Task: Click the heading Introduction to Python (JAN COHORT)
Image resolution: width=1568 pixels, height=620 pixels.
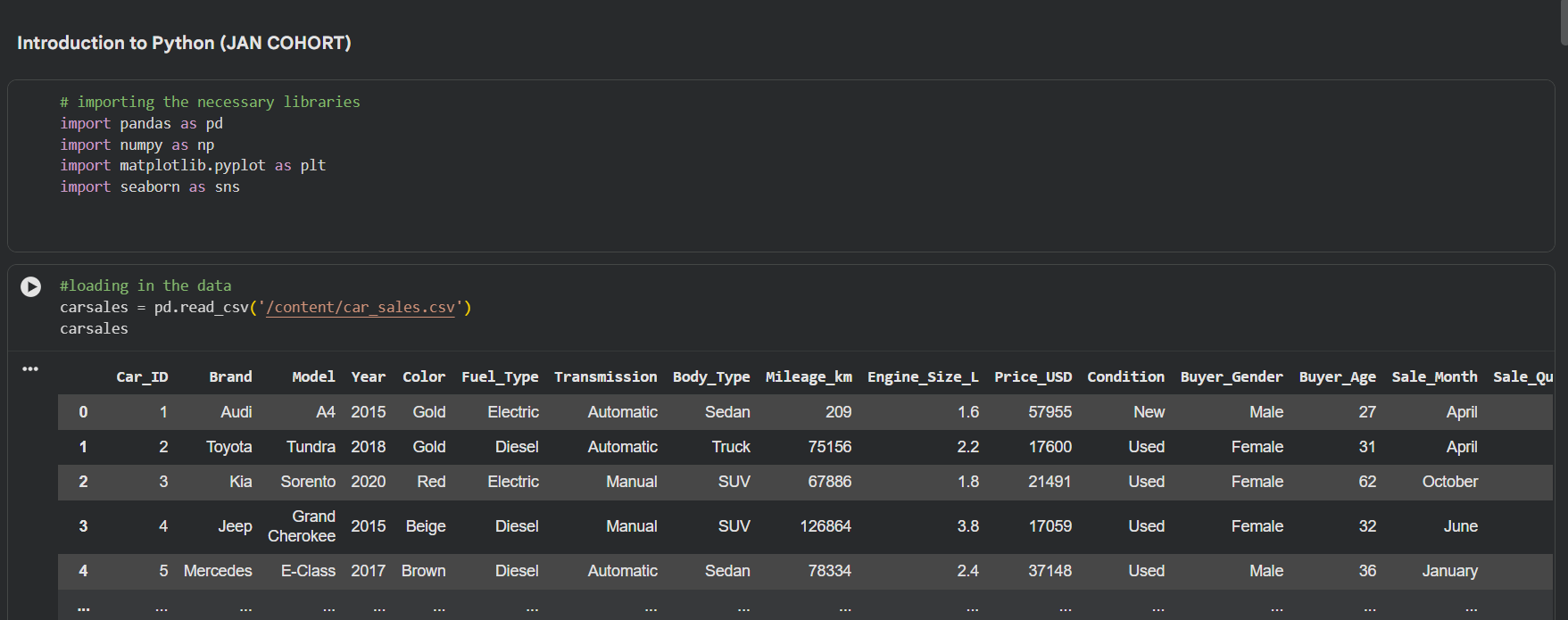Action: pos(184,43)
